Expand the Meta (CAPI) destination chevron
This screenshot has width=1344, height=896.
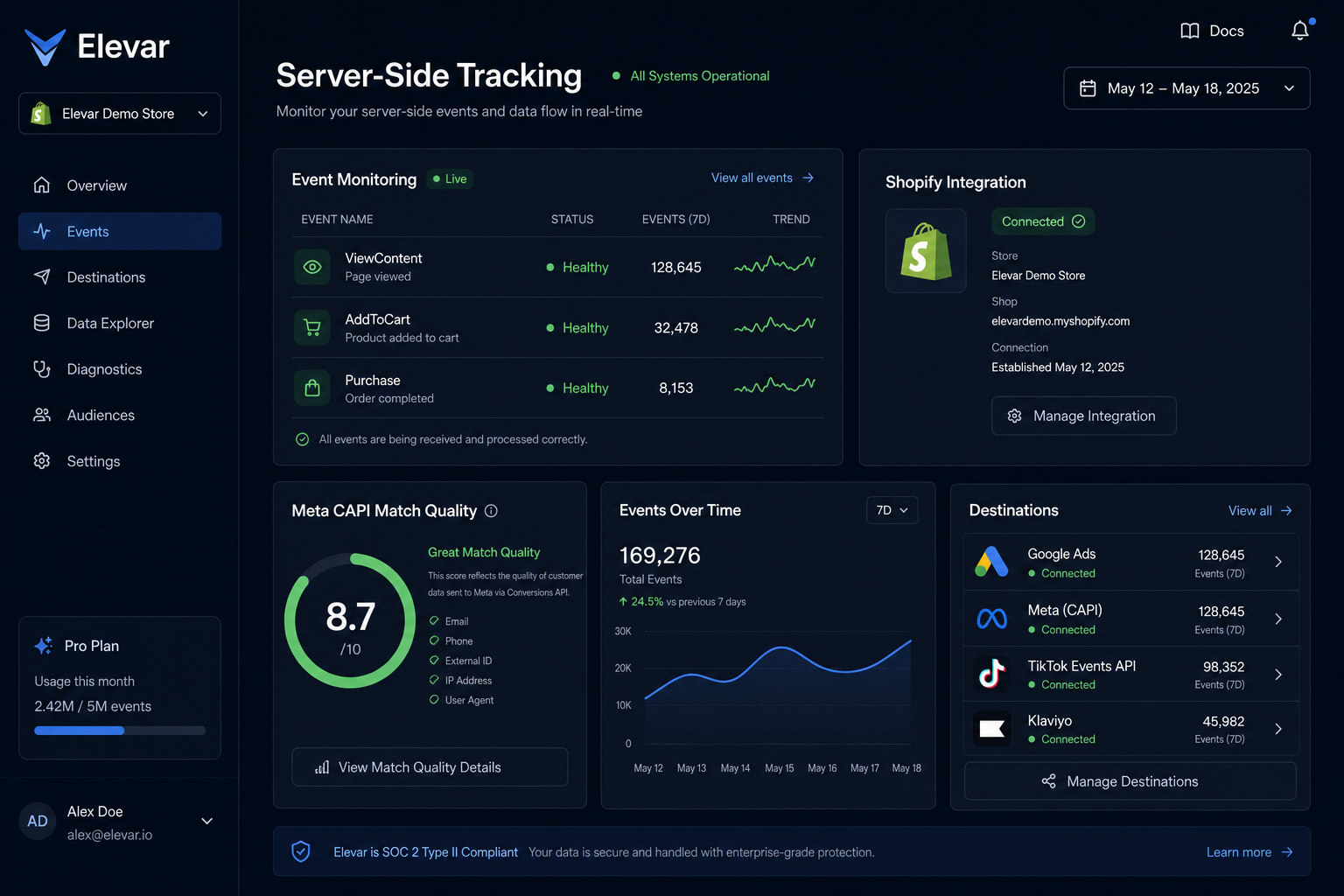(1278, 619)
